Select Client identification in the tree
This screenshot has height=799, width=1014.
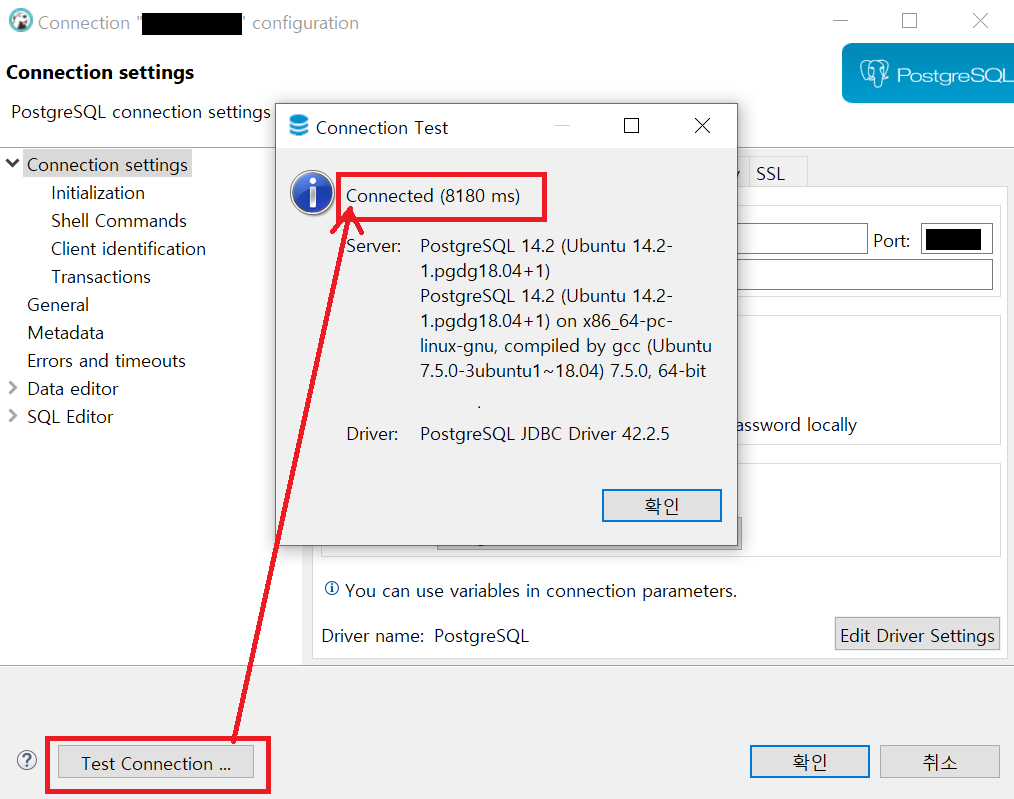(128, 248)
